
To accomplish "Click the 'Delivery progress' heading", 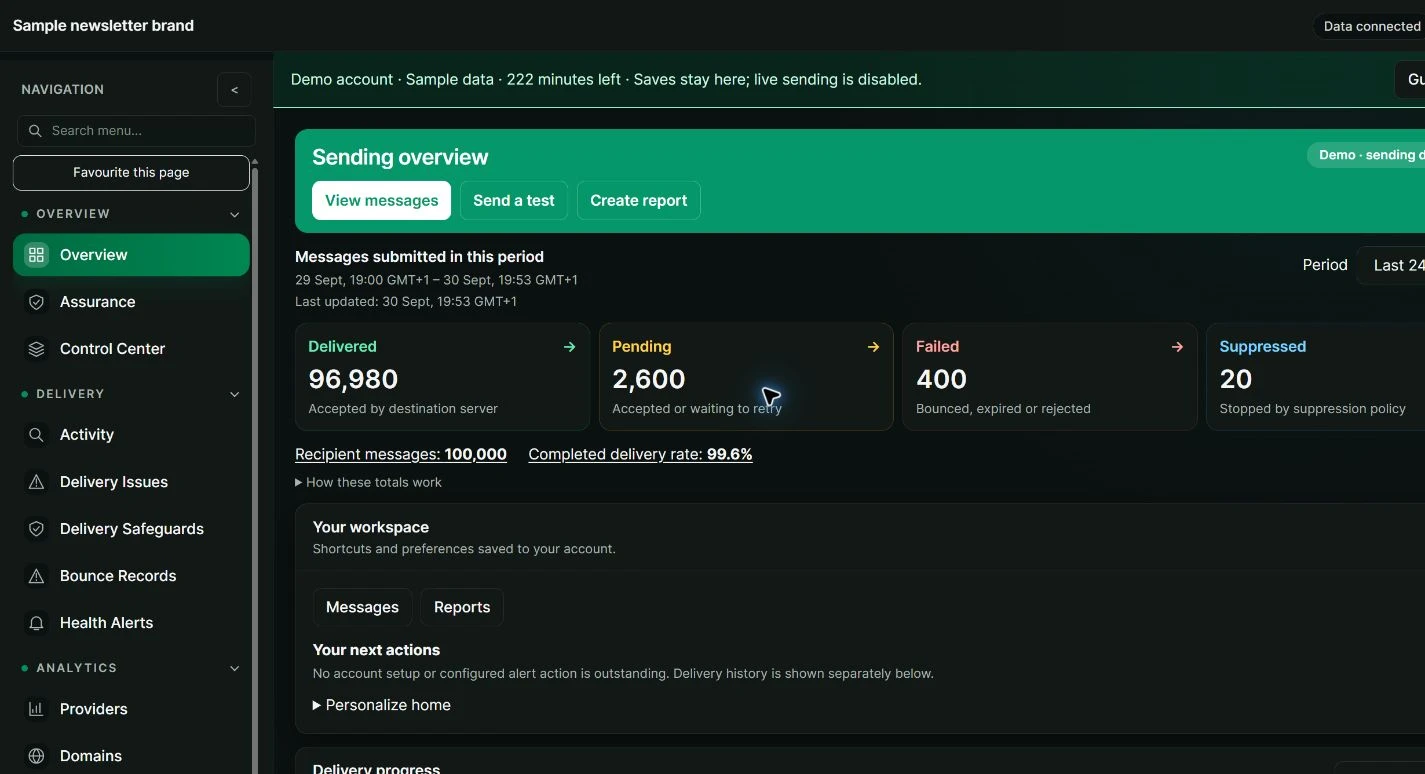I will pos(376,768).
